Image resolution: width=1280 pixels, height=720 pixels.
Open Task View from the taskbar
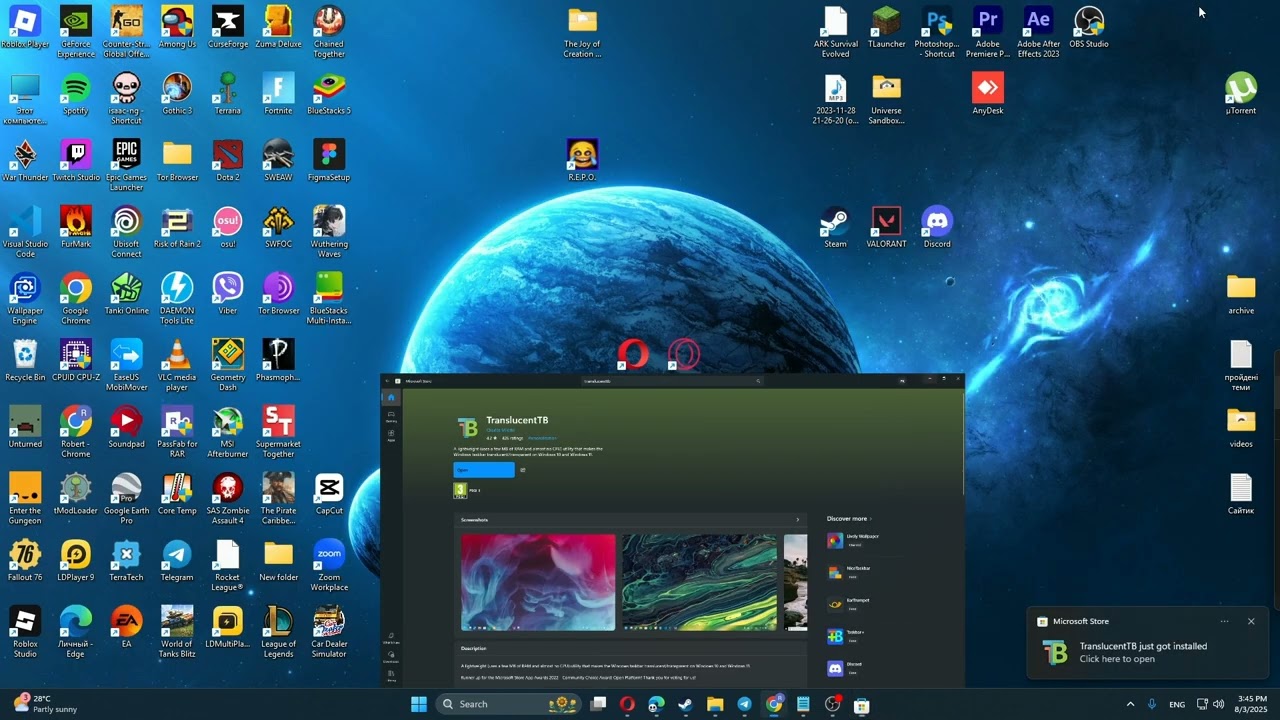coord(598,704)
